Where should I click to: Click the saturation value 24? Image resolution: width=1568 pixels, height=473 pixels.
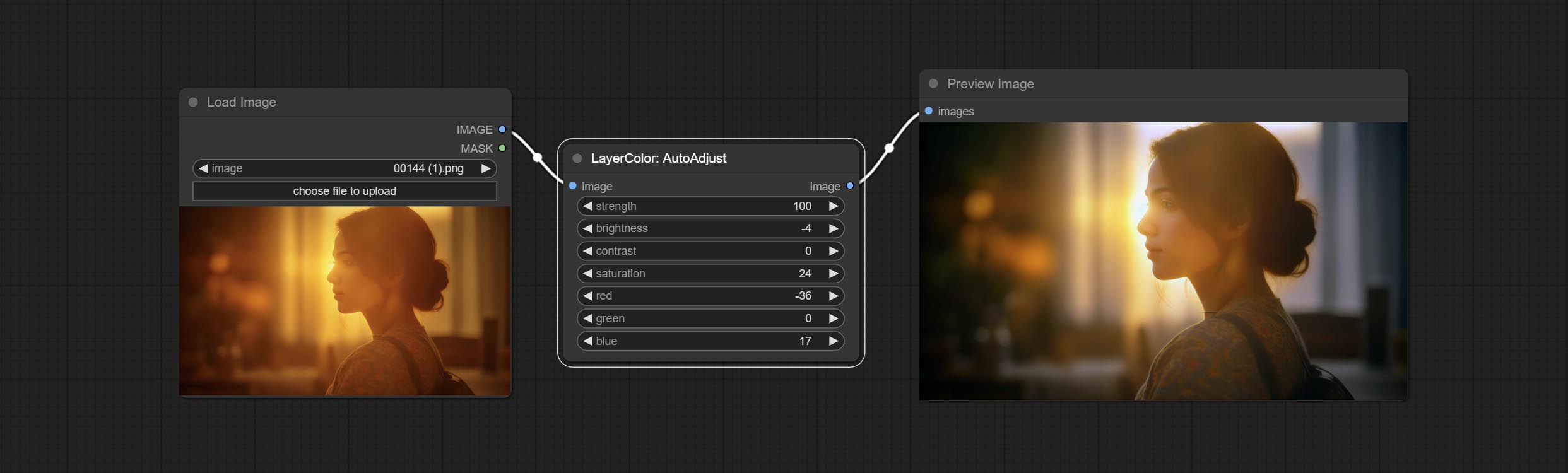[x=805, y=274]
